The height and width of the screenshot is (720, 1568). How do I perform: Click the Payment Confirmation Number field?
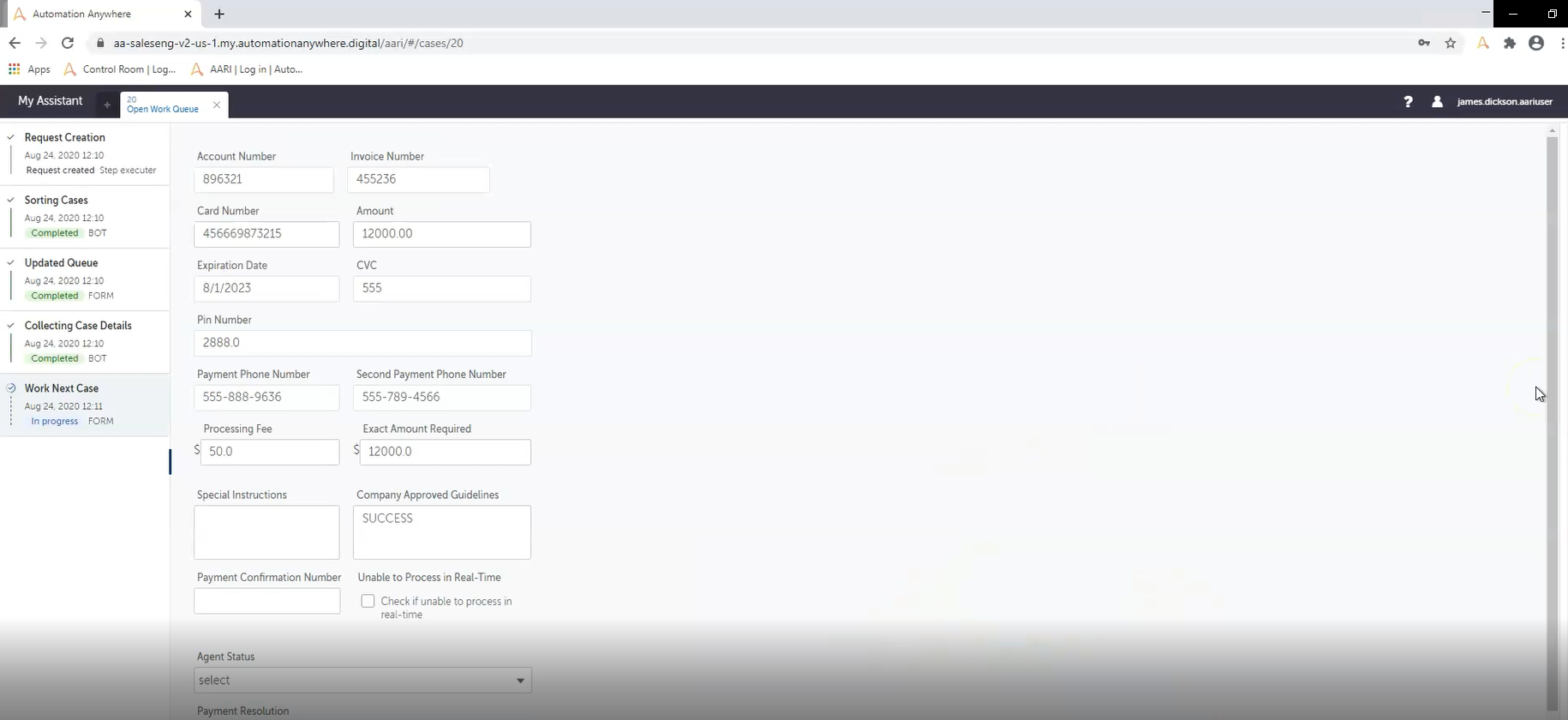tap(267, 601)
